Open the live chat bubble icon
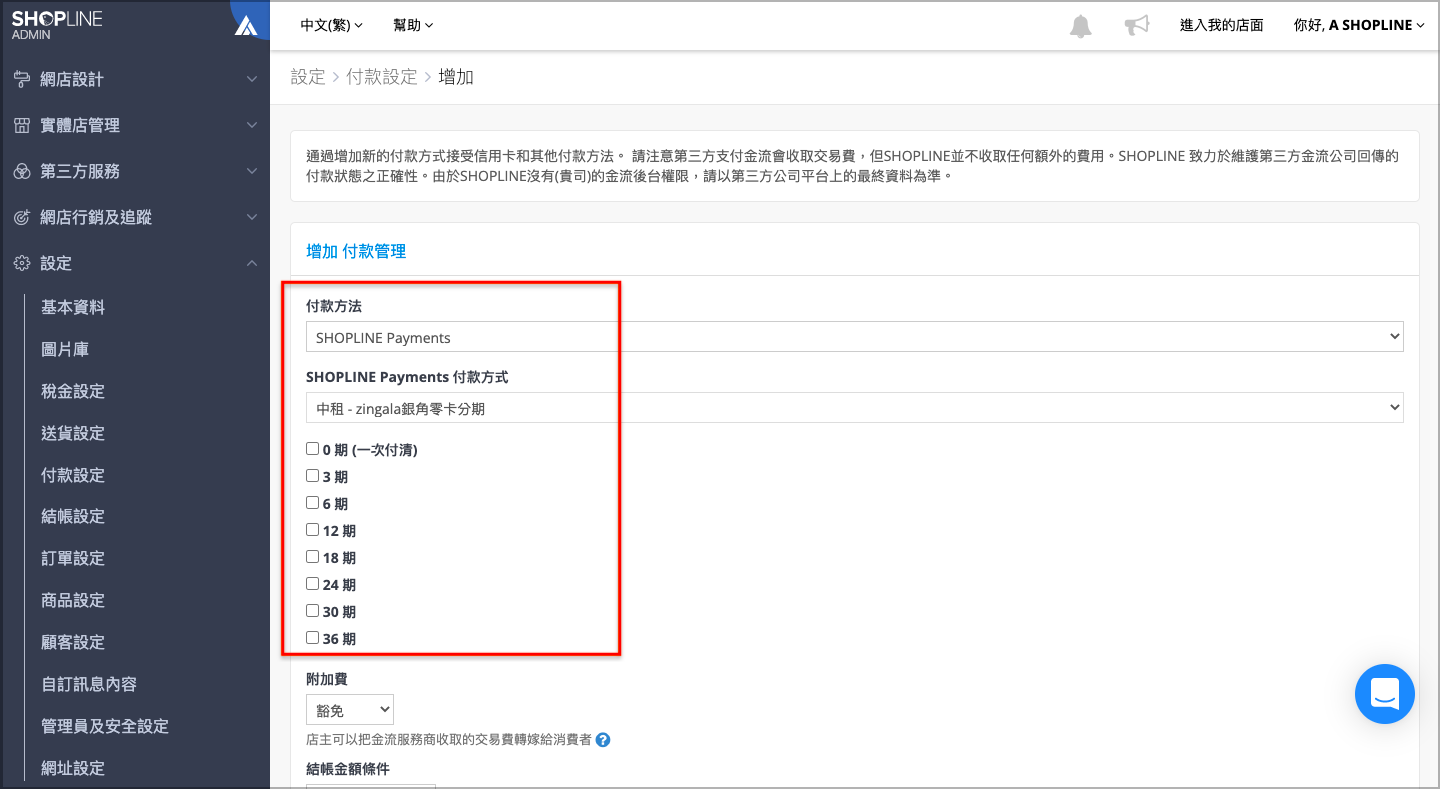 (x=1385, y=694)
